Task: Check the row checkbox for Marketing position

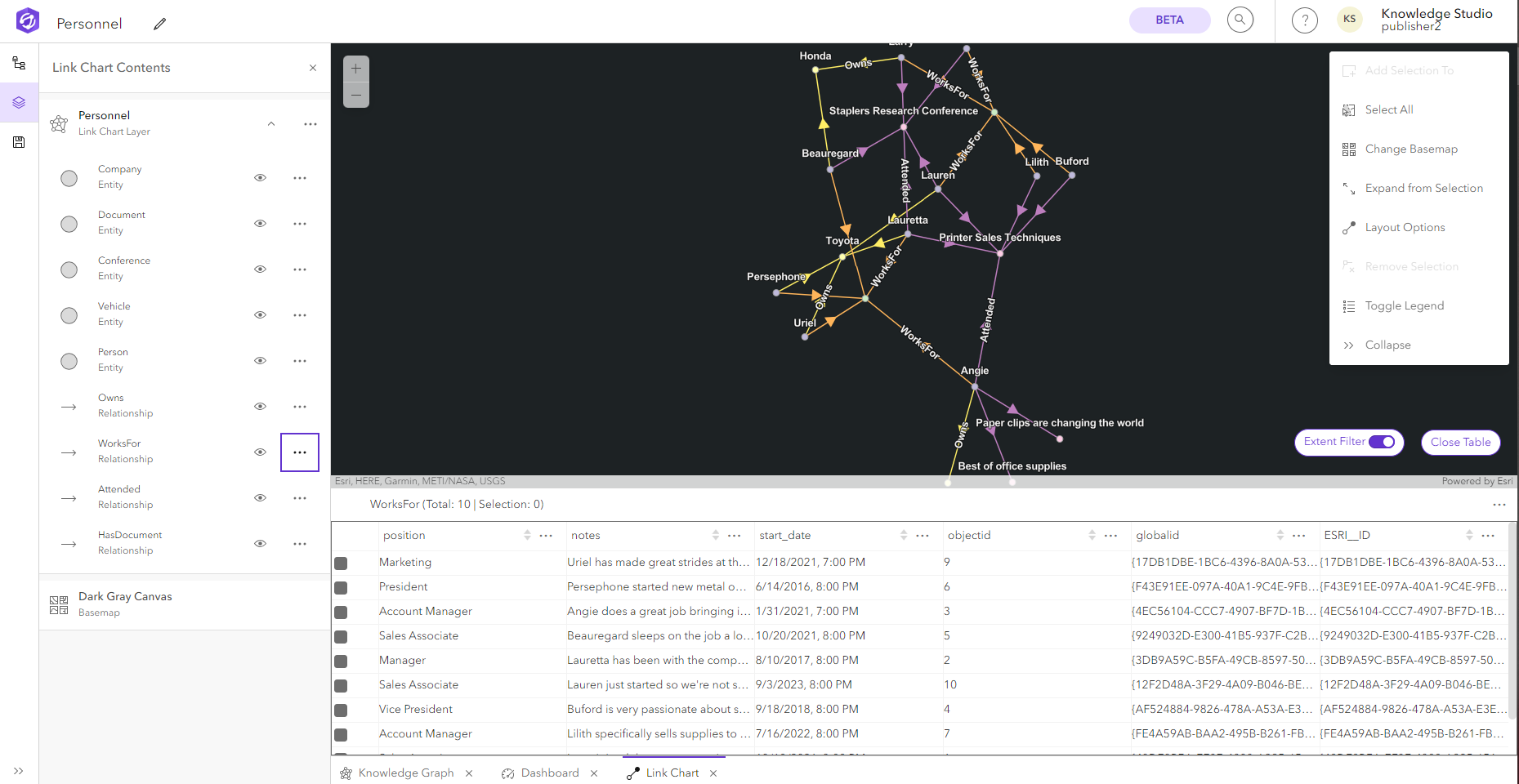Action: click(342, 563)
